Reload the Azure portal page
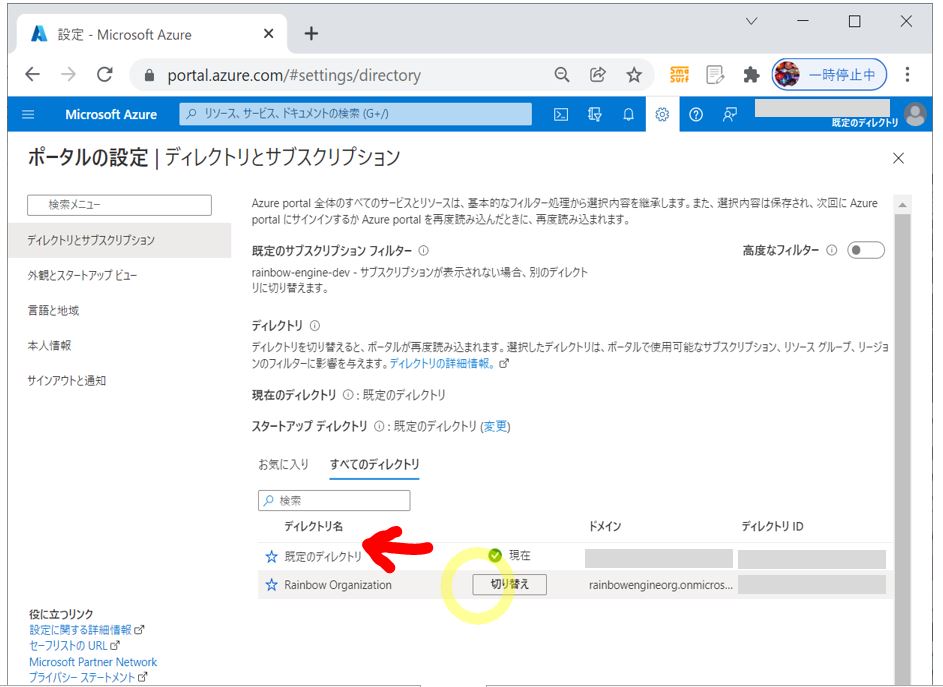The height and width of the screenshot is (687, 943). pyautogui.click(x=105, y=75)
